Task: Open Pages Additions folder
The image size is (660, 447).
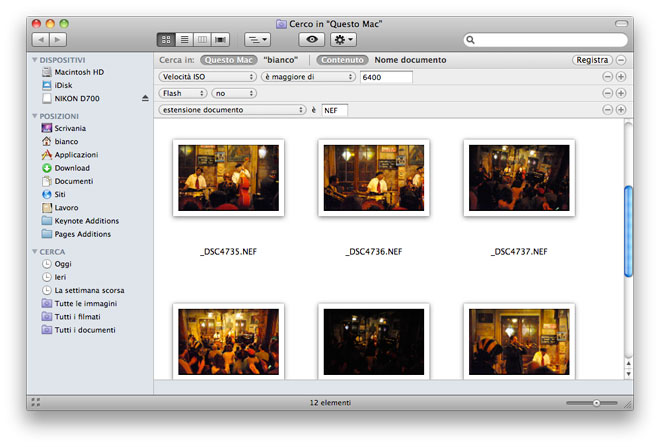Action: click(x=82, y=234)
